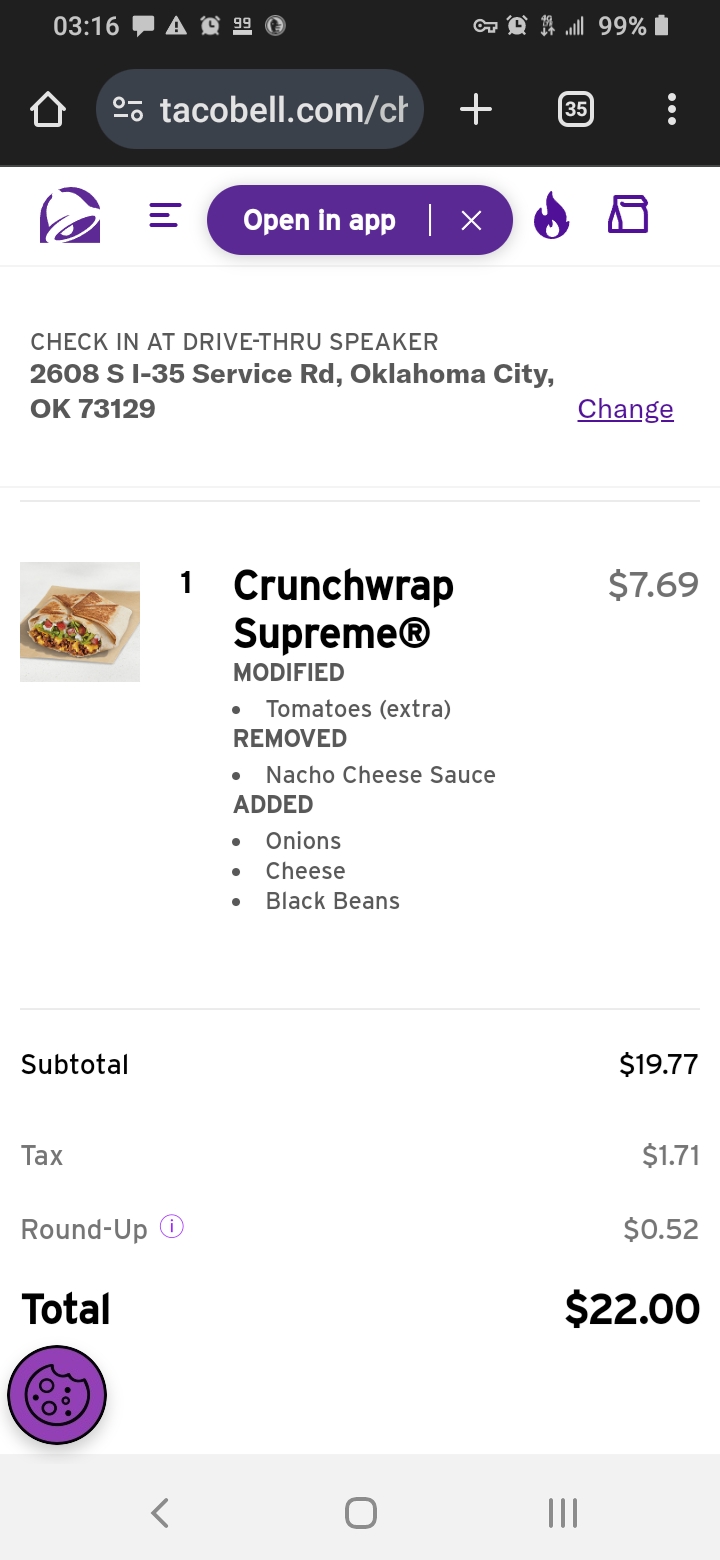720x1560 pixels.
Task: Go to browser home page
Action: point(48,110)
